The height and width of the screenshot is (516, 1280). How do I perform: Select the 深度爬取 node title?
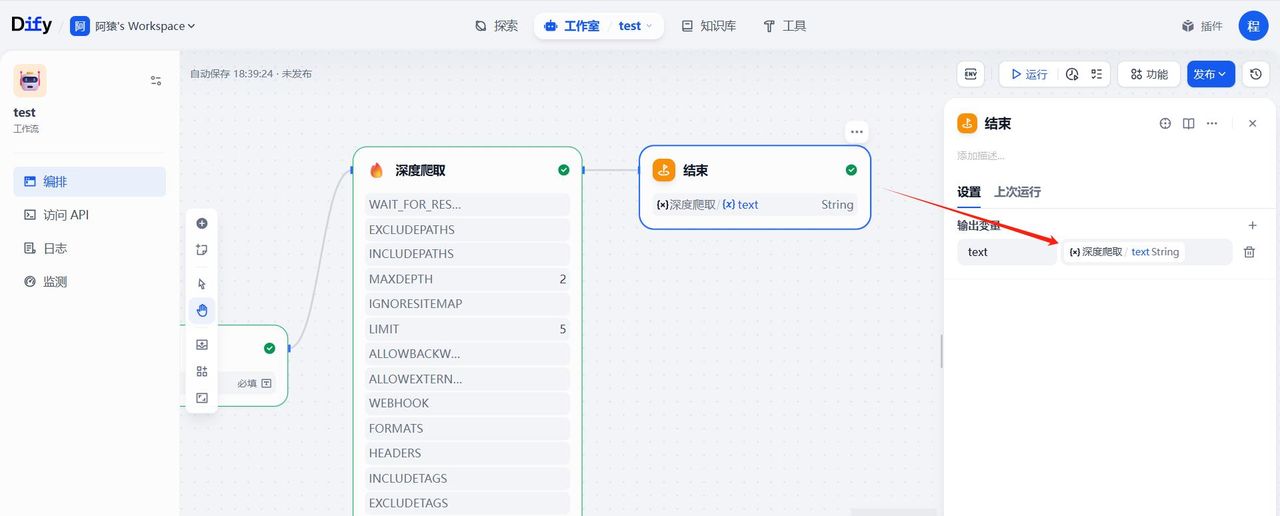click(x=420, y=170)
